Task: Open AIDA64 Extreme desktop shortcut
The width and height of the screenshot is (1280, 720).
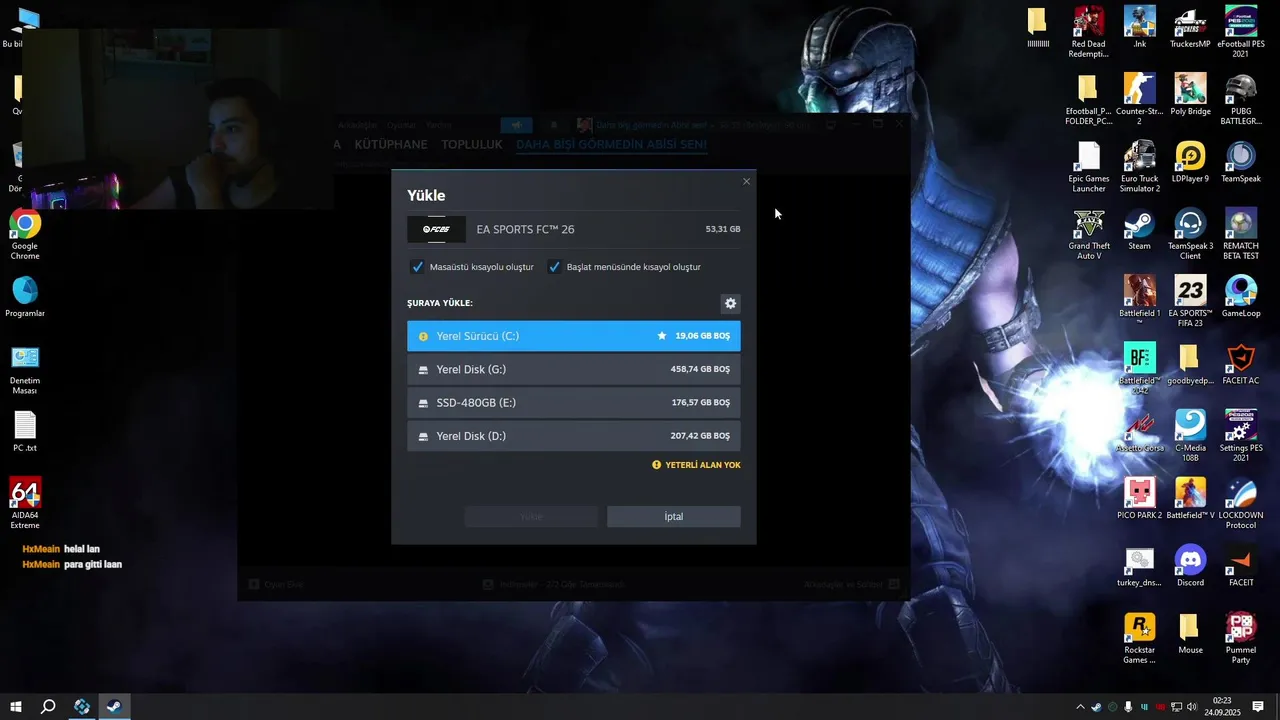Action: click(25, 503)
